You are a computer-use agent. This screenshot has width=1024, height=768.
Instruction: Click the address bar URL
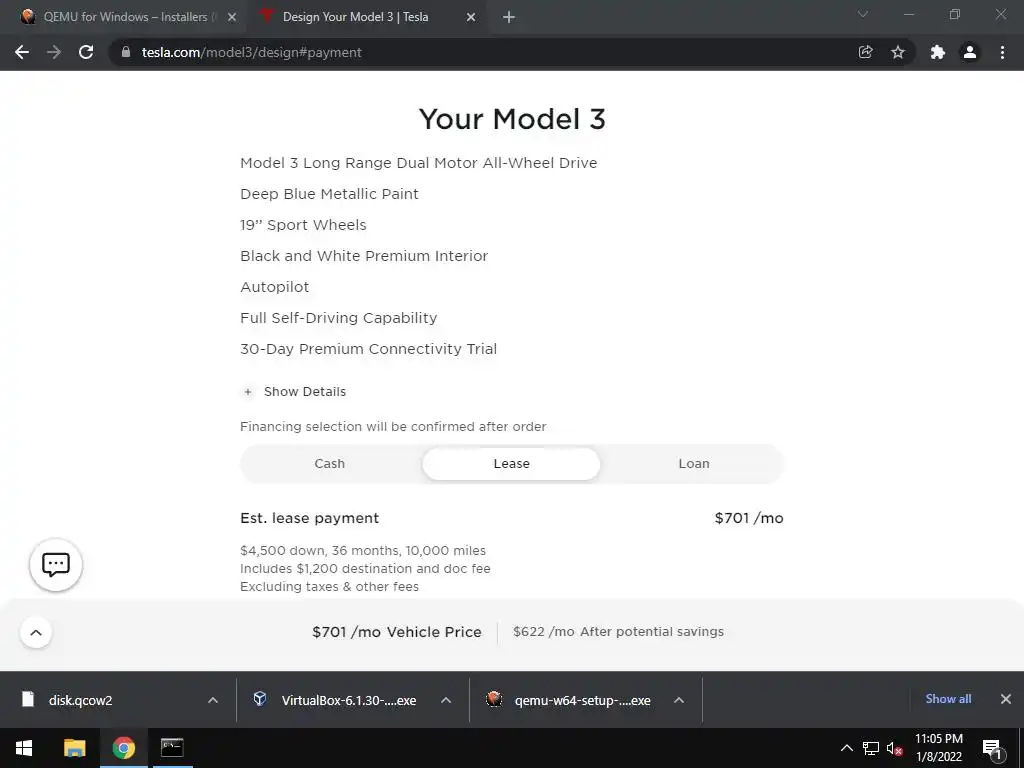[251, 52]
